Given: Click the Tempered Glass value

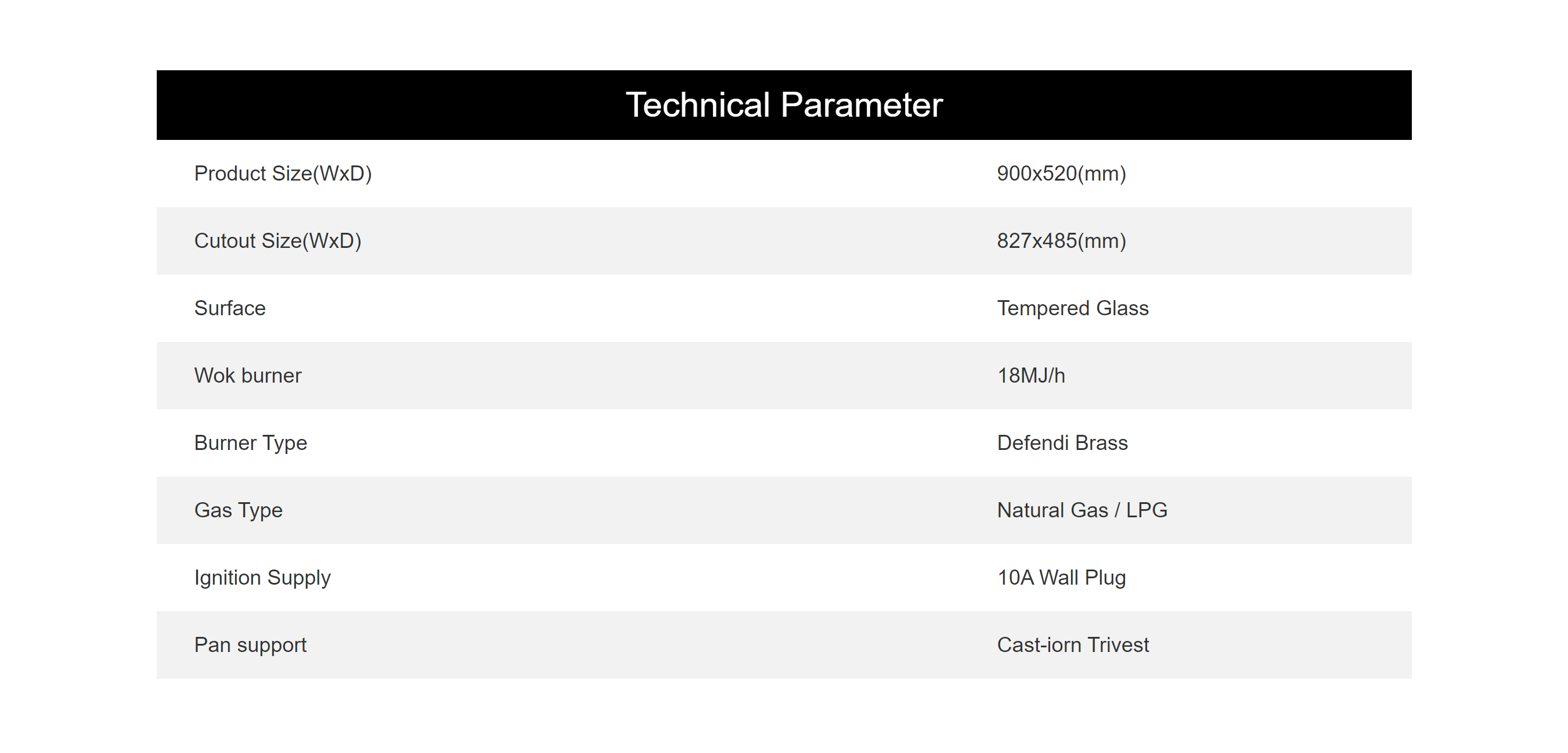Looking at the screenshot, I should tap(1073, 309).
